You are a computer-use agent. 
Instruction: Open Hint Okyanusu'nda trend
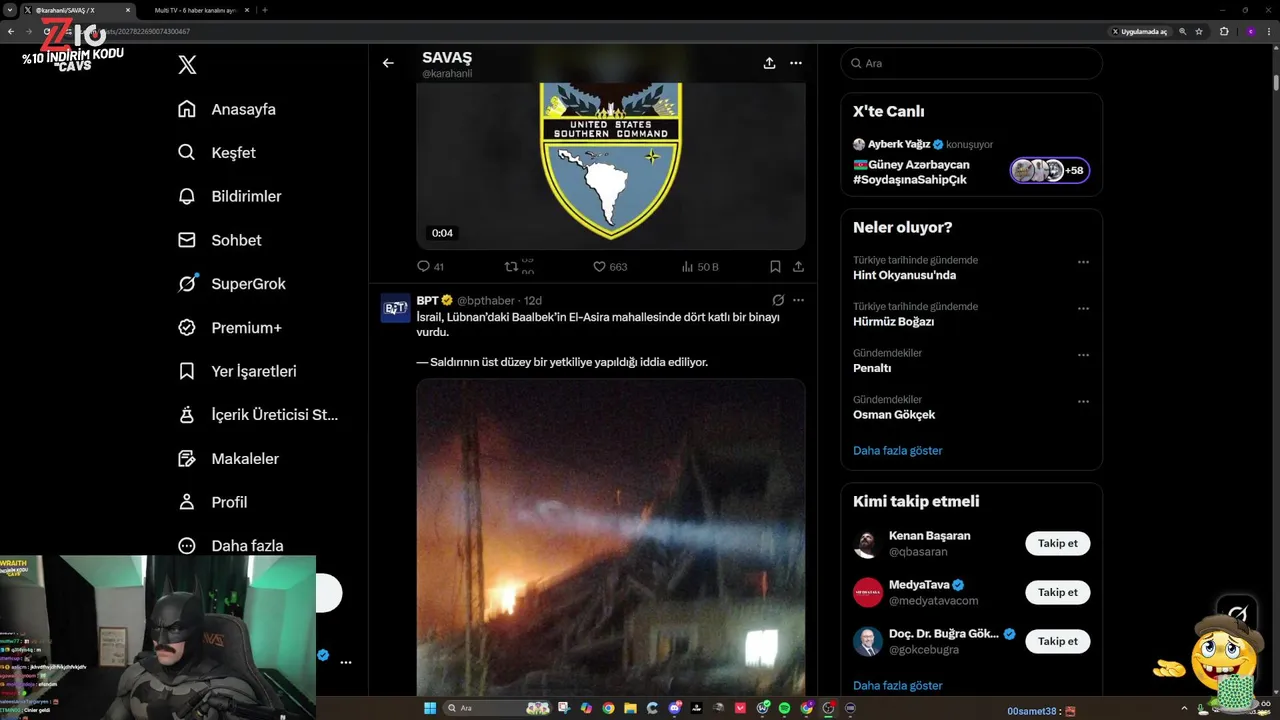(x=905, y=275)
